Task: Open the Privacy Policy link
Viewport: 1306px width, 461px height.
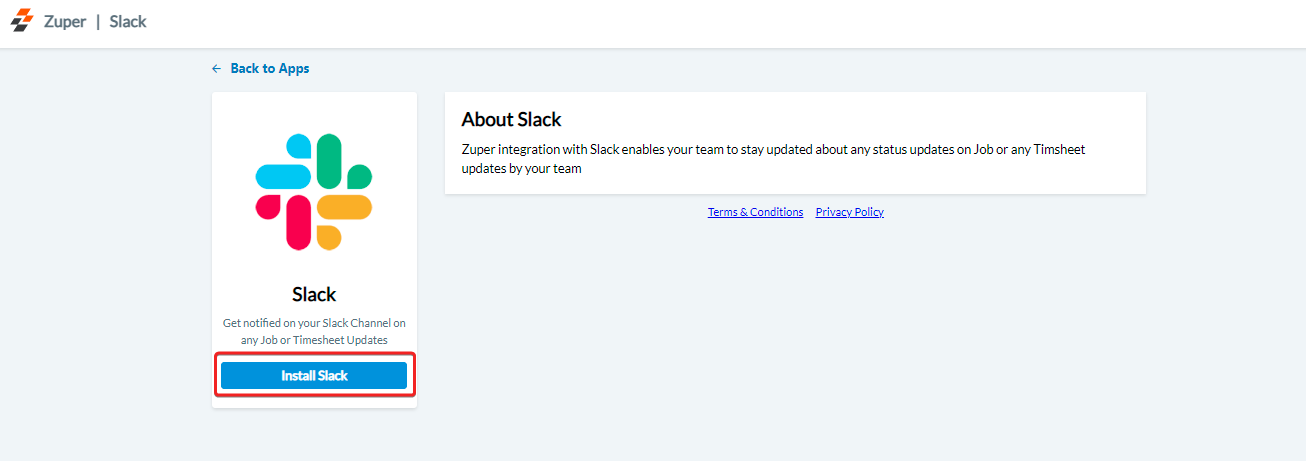Action: point(850,212)
